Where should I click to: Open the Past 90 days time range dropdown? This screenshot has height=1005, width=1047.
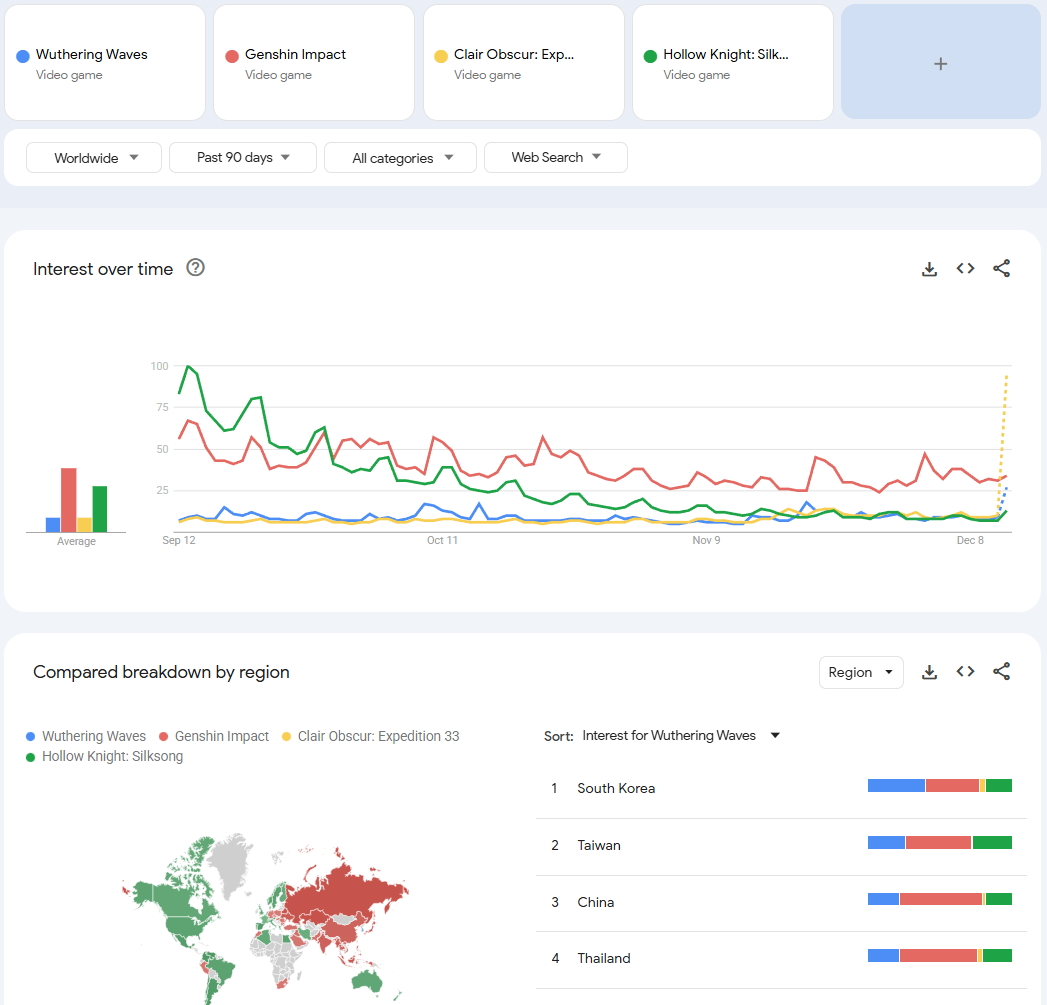[x=243, y=158]
